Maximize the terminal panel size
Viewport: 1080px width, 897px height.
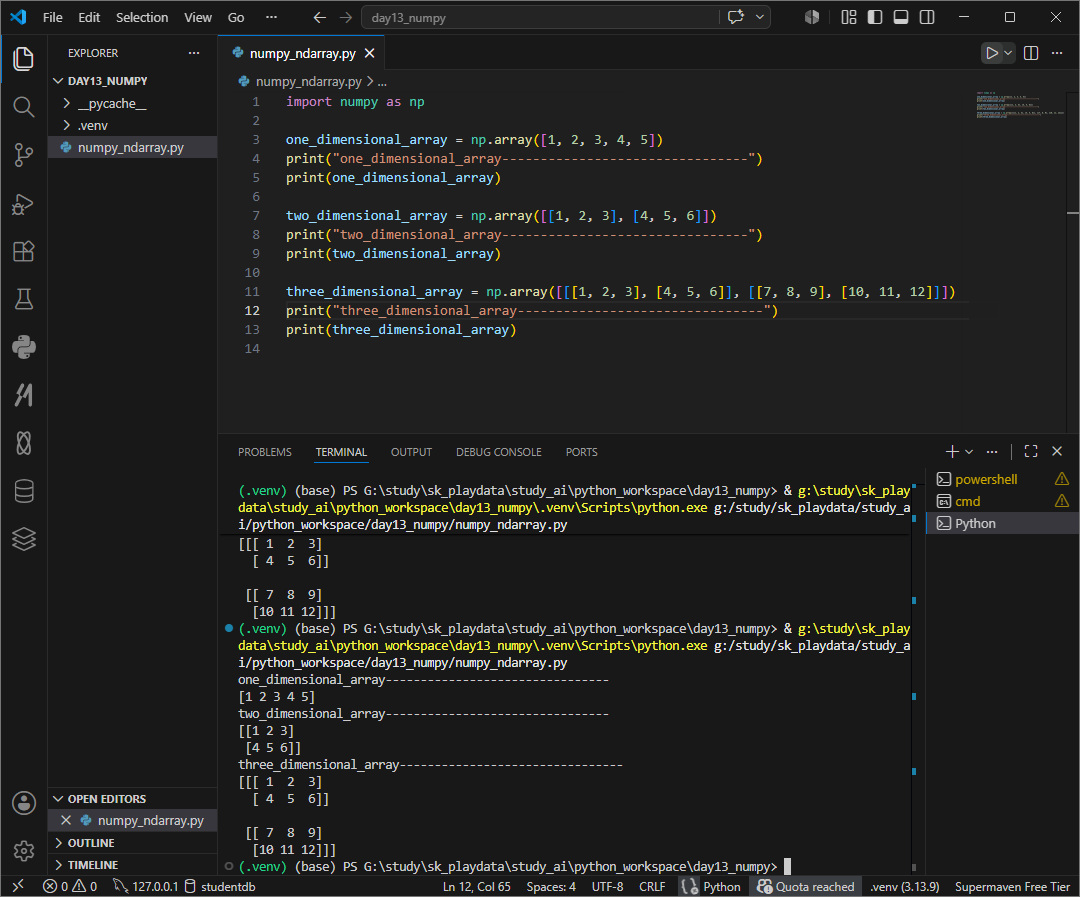pos(1031,451)
